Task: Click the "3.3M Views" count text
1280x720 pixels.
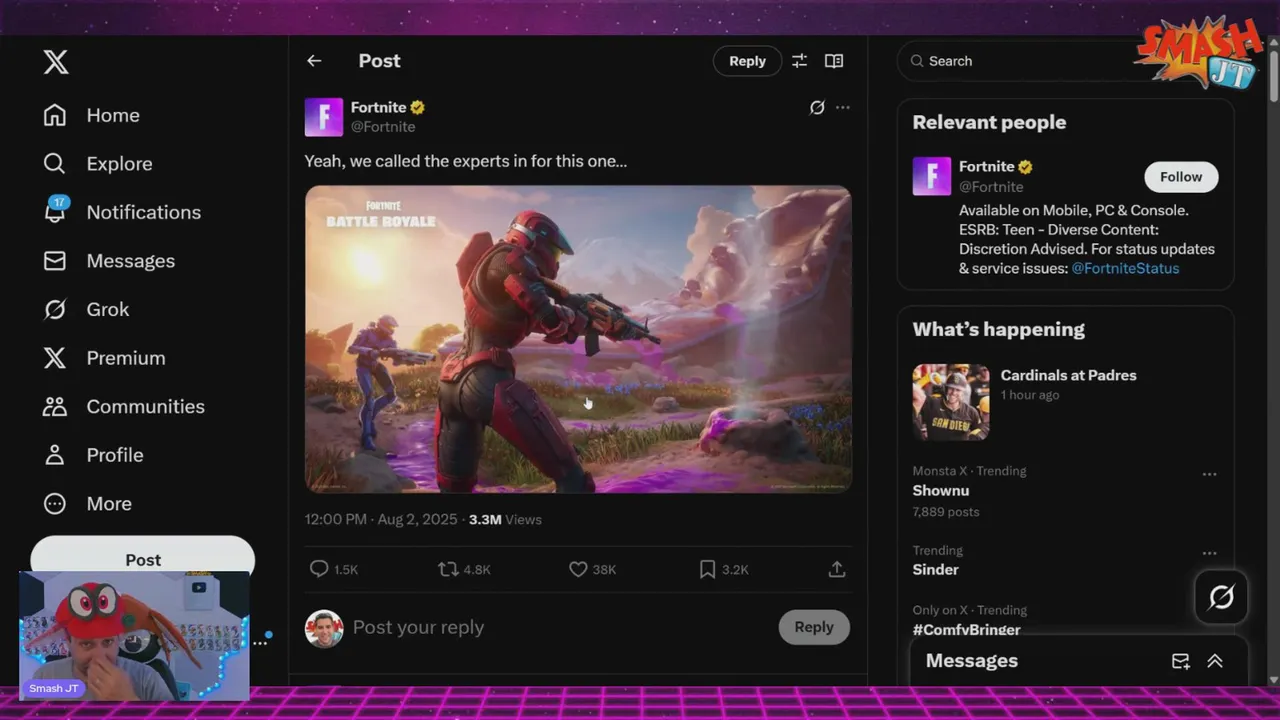Action: (505, 520)
